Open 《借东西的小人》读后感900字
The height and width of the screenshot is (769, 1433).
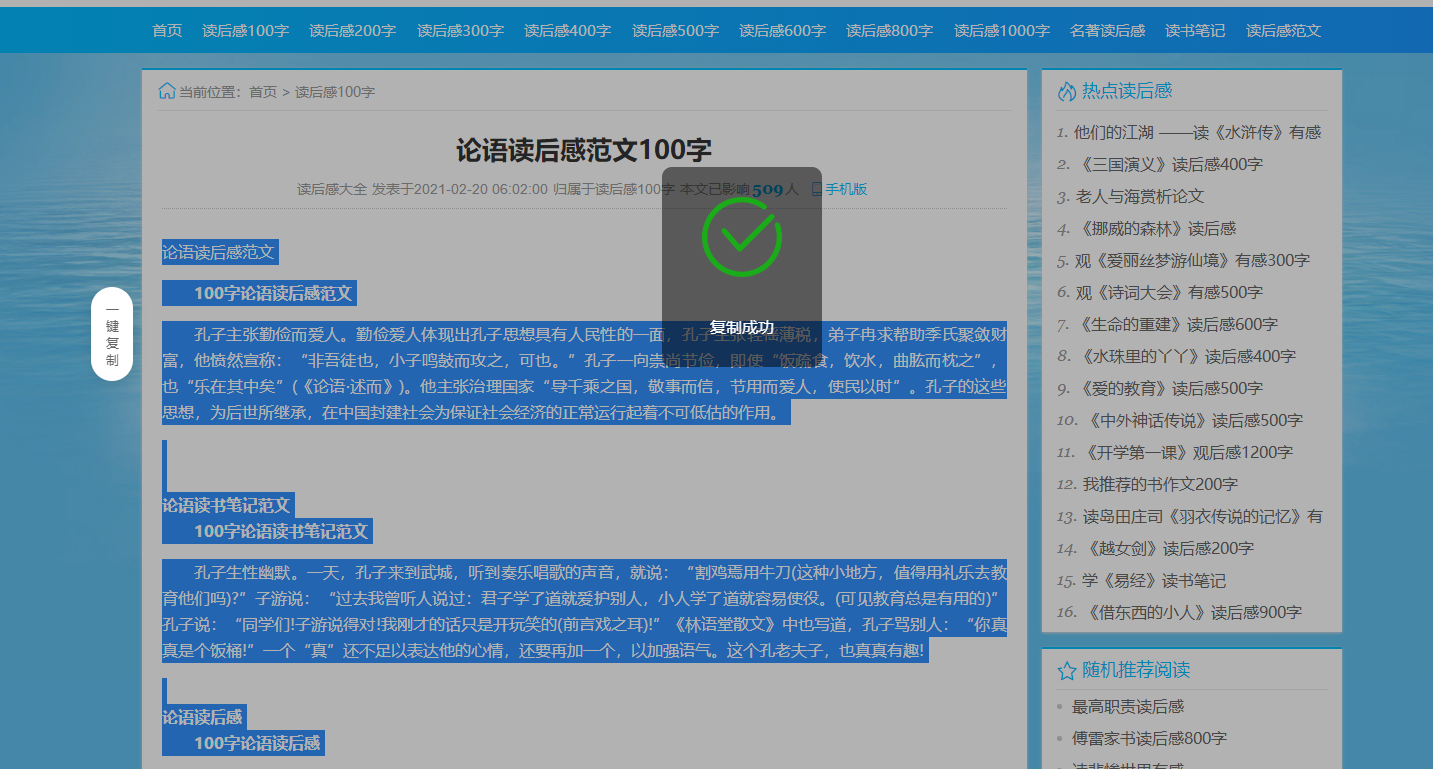pyautogui.click(x=1192, y=612)
